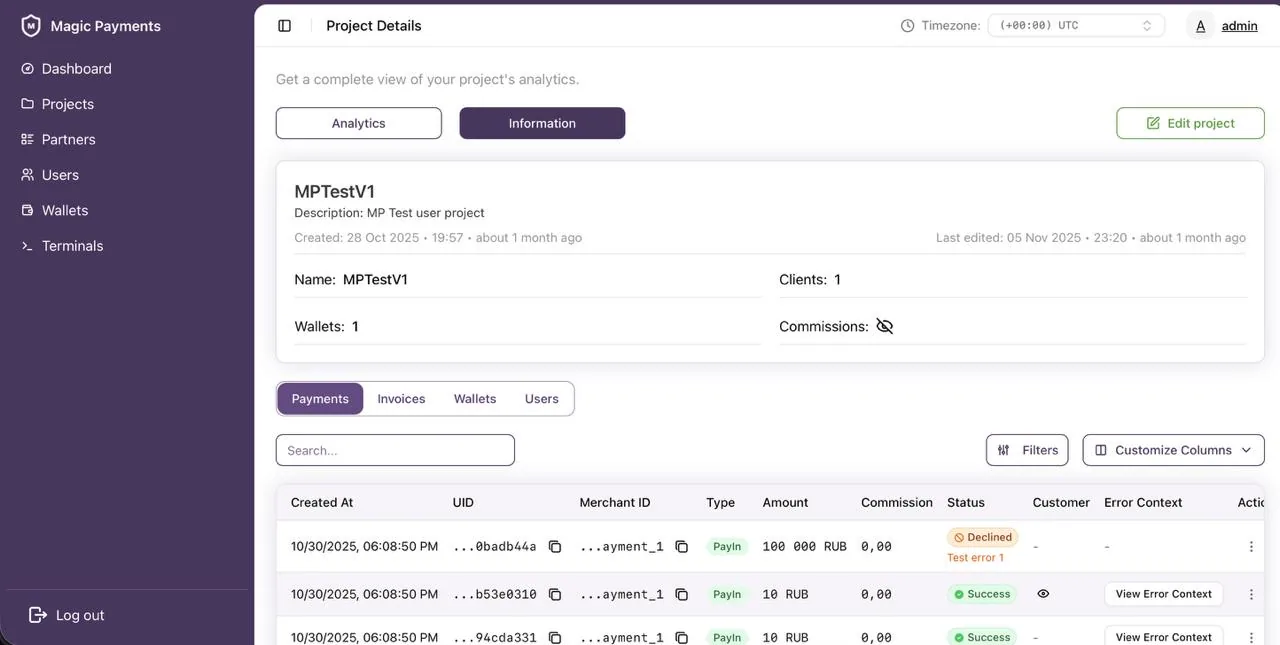Expand the Customize Columns dropdown

(1174, 450)
